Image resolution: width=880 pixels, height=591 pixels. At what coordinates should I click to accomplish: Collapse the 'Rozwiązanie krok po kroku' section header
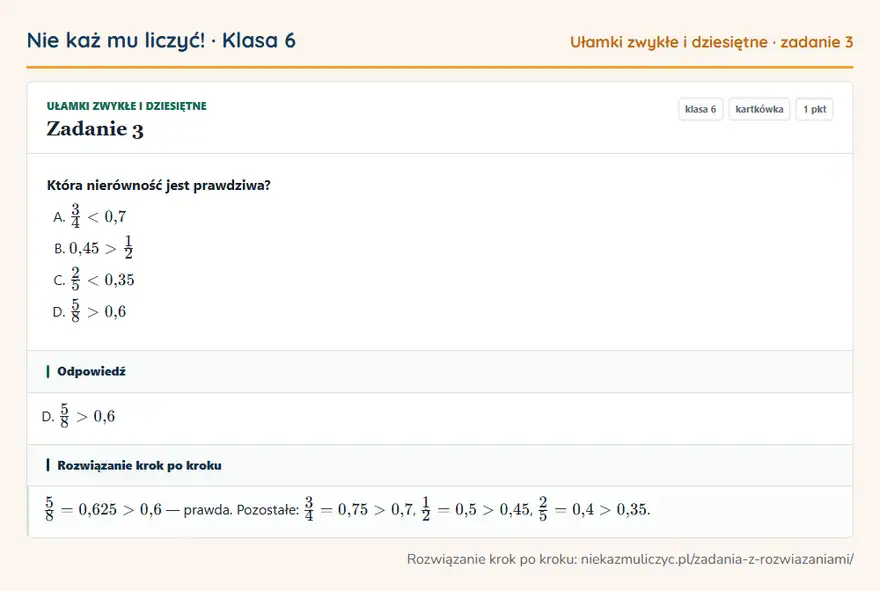click(x=439, y=465)
